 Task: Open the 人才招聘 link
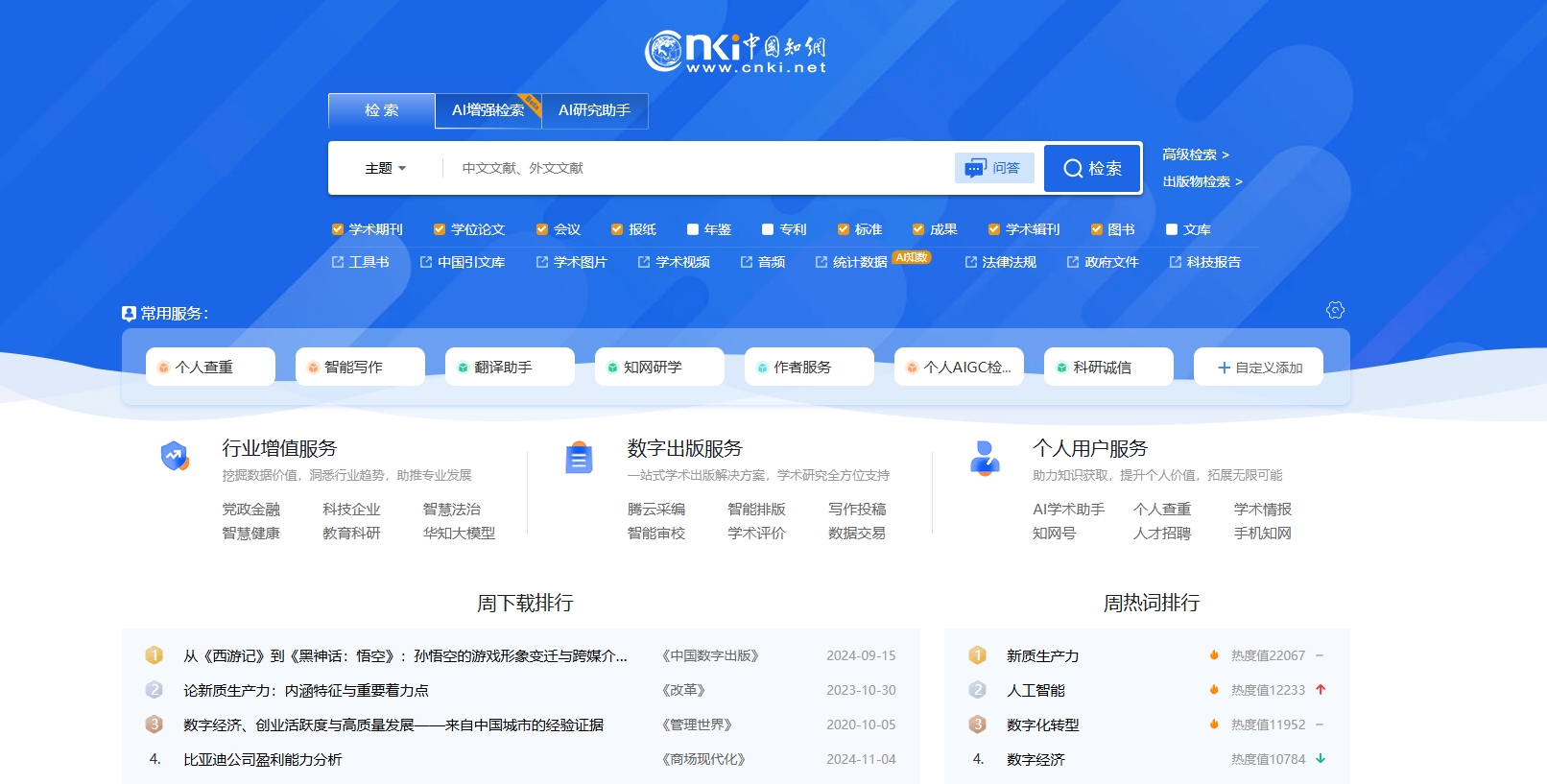[1162, 534]
